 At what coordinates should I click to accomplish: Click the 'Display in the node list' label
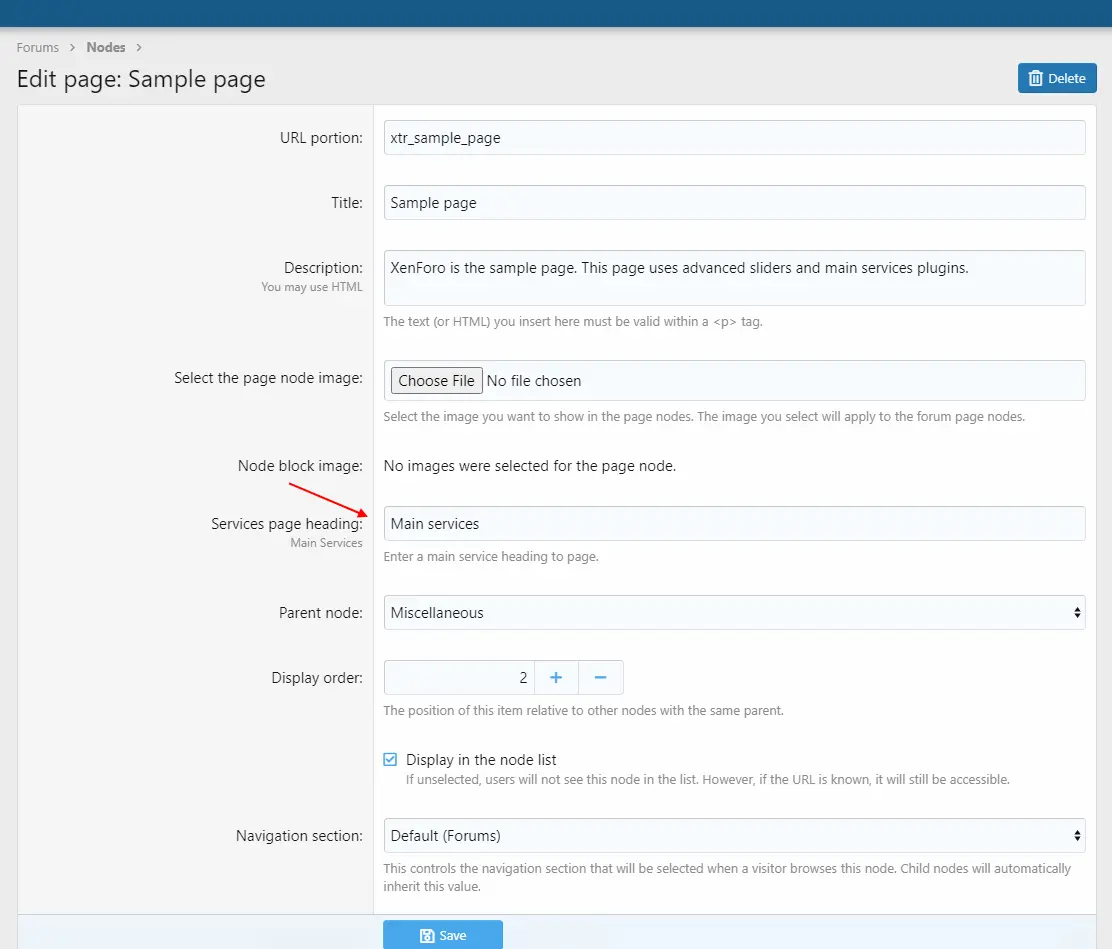[481, 760]
